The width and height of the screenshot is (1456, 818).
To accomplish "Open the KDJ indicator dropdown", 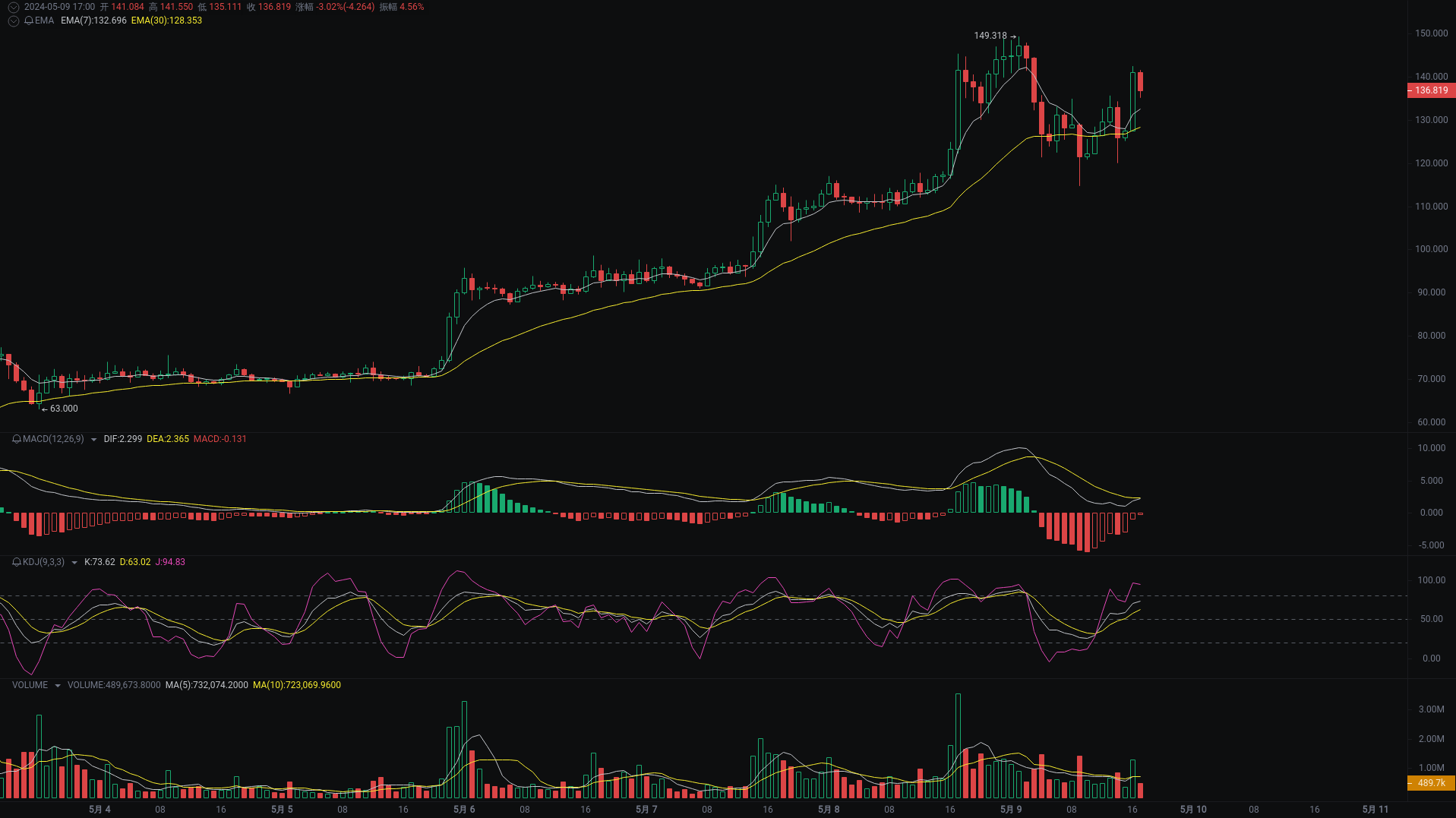I will [74, 562].
